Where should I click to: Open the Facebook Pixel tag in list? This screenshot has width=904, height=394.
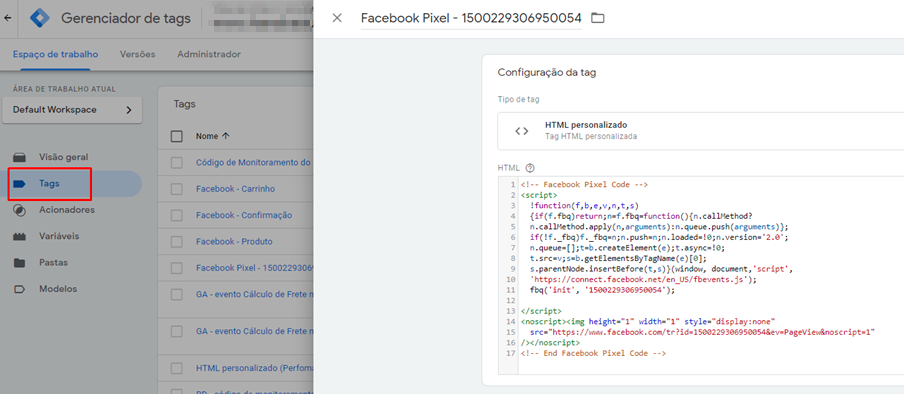tap(254, 268)
